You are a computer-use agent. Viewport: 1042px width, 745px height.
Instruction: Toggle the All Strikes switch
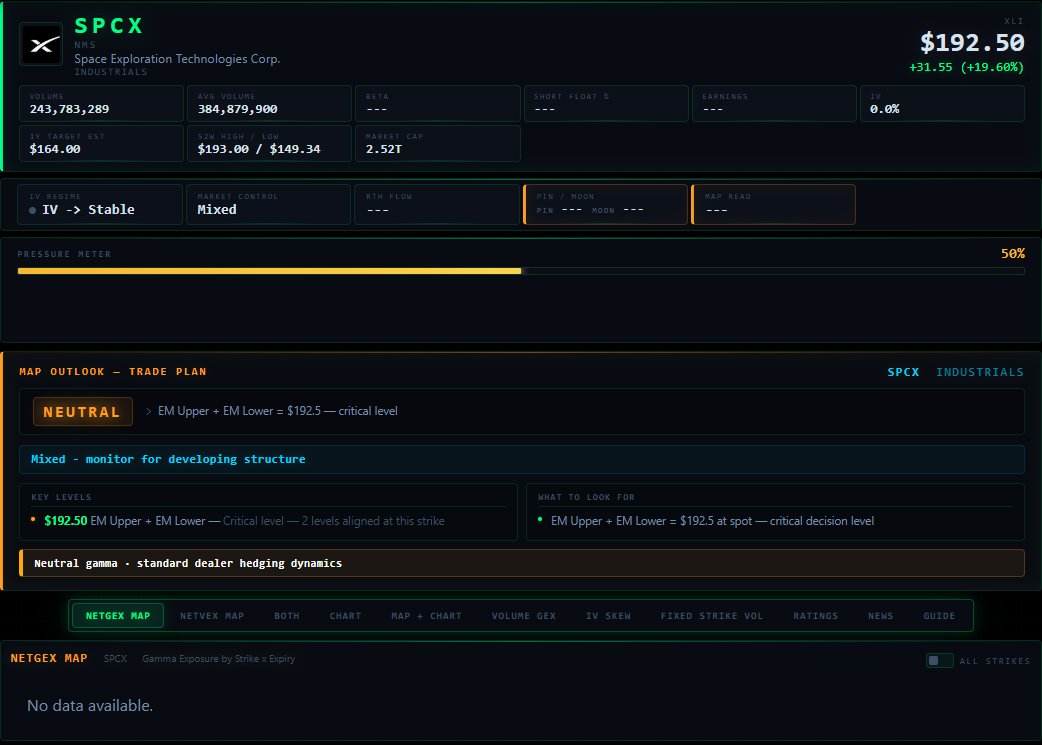pyautogui.click(x=939, y=661)
